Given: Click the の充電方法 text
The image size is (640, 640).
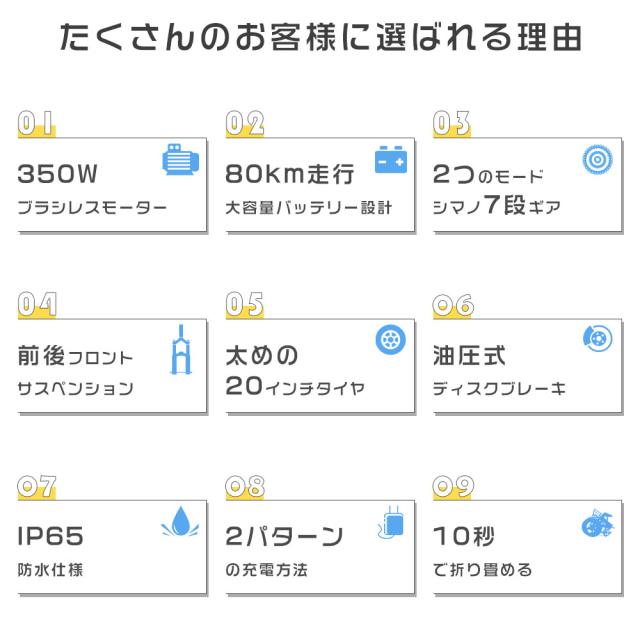Looking at the screenshot, I should (x=267, y=570).
